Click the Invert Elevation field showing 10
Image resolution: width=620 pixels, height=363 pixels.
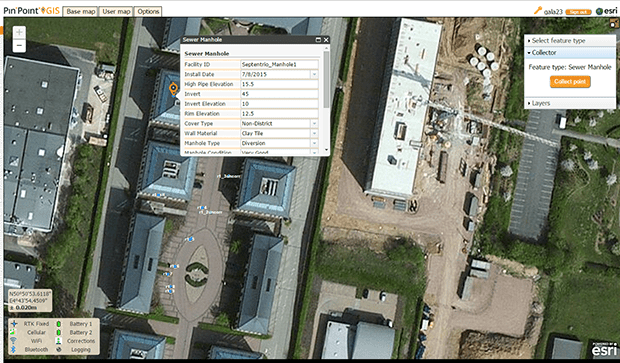point(279,104)
